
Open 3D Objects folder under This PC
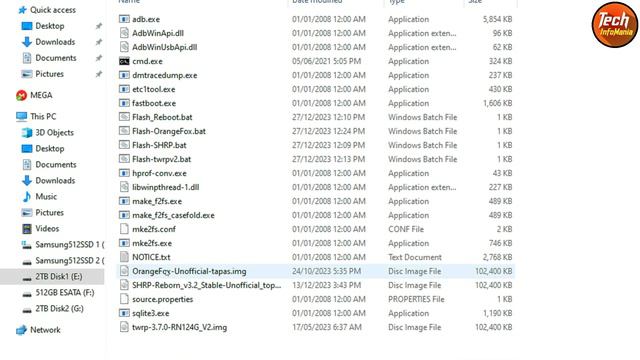[54, 132]
